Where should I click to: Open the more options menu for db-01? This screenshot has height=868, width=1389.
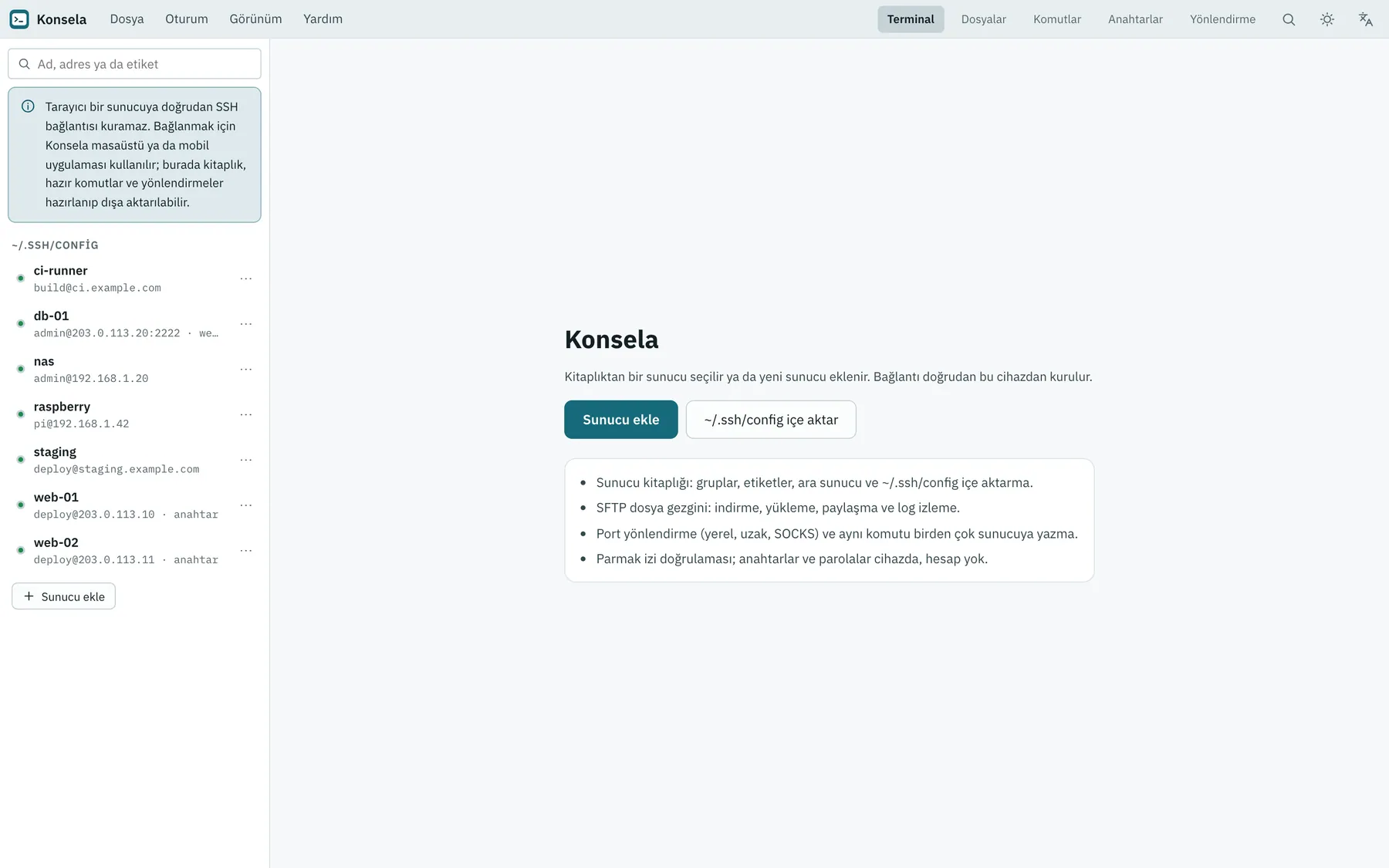click(x=246, y=324)
